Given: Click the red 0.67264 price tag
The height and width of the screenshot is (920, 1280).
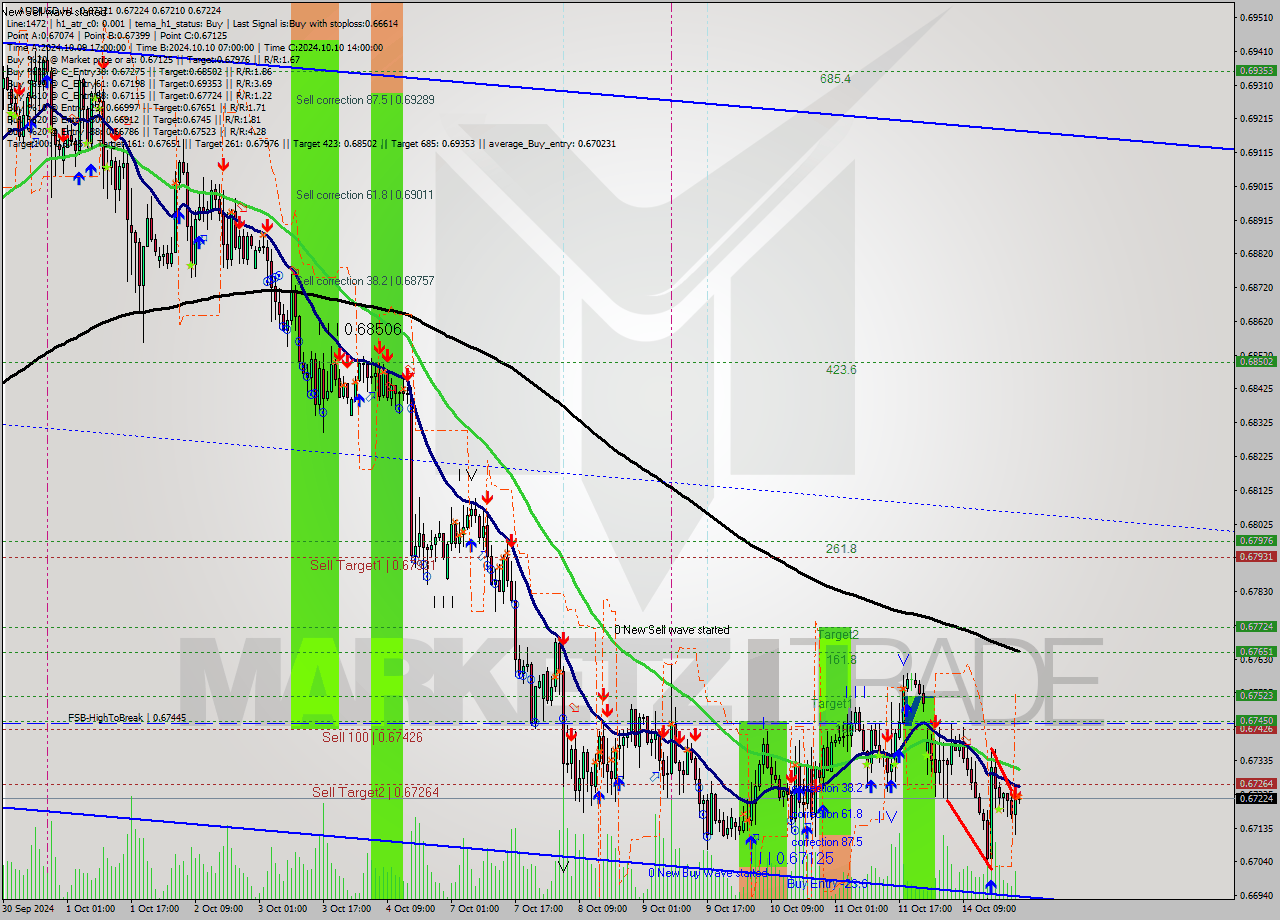Looking at the screenshot, I should 1256,784.
